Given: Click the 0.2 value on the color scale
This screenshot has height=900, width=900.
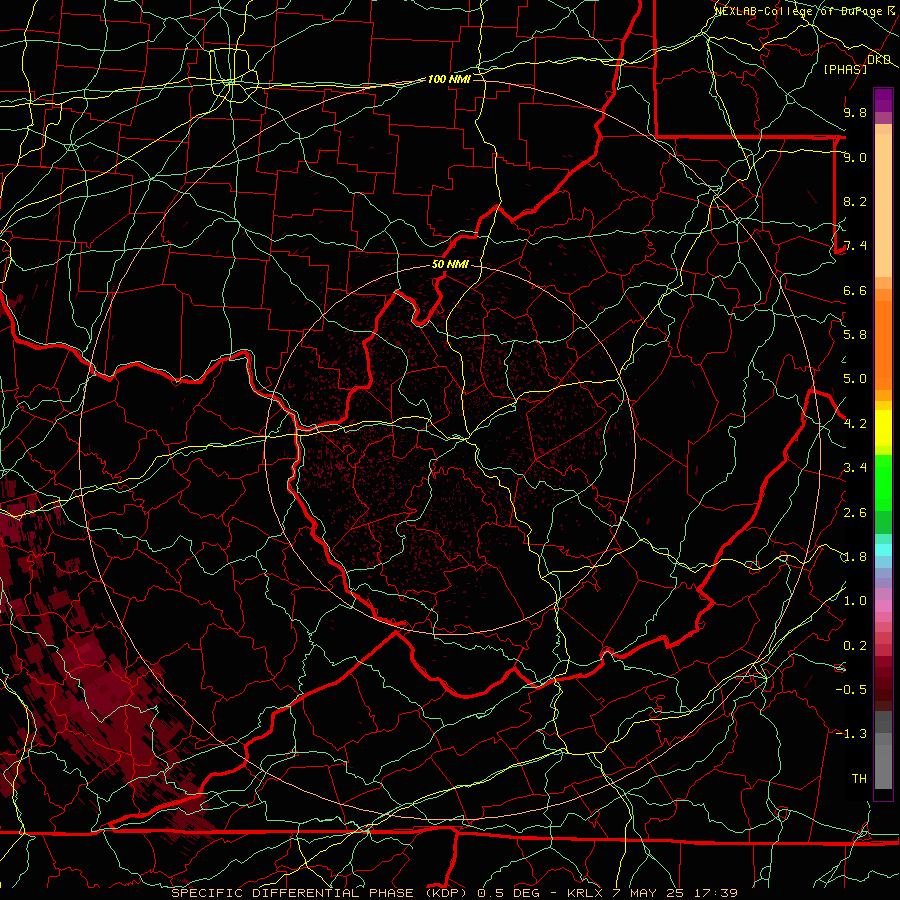Looking at the screenshot, I should [x=855, y=646].
